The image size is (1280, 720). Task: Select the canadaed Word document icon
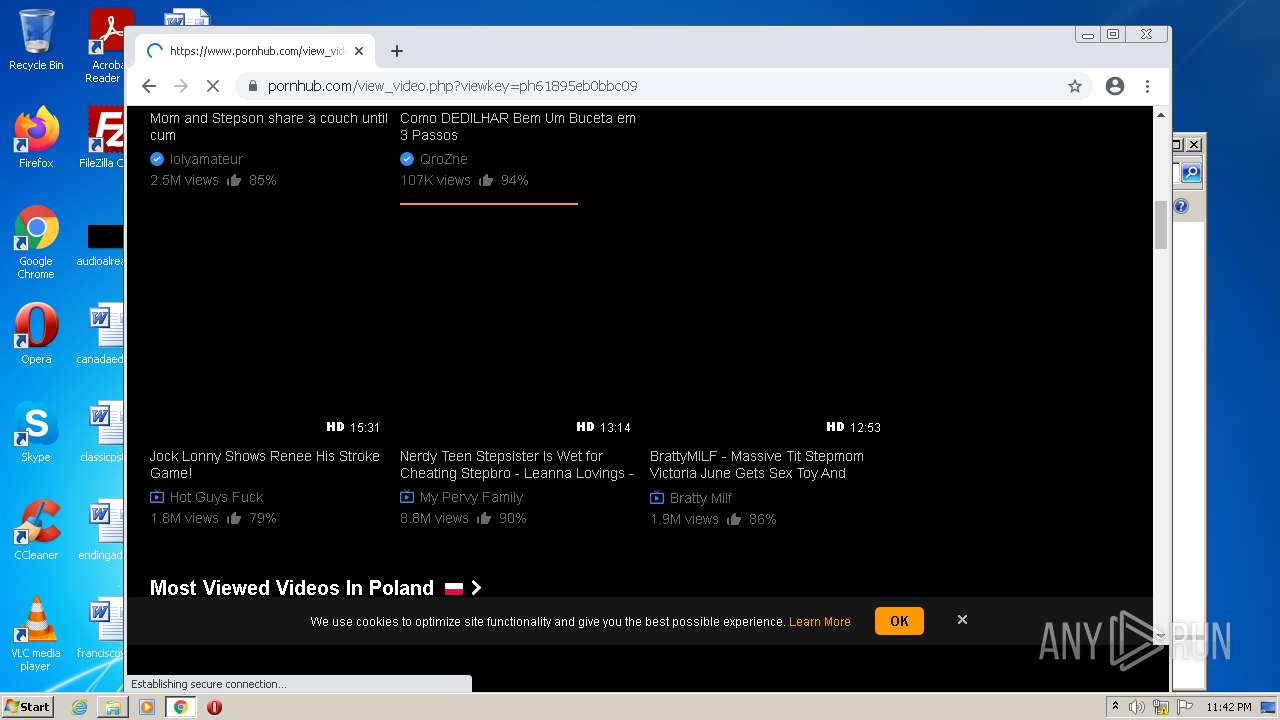[x=102, y=333]
